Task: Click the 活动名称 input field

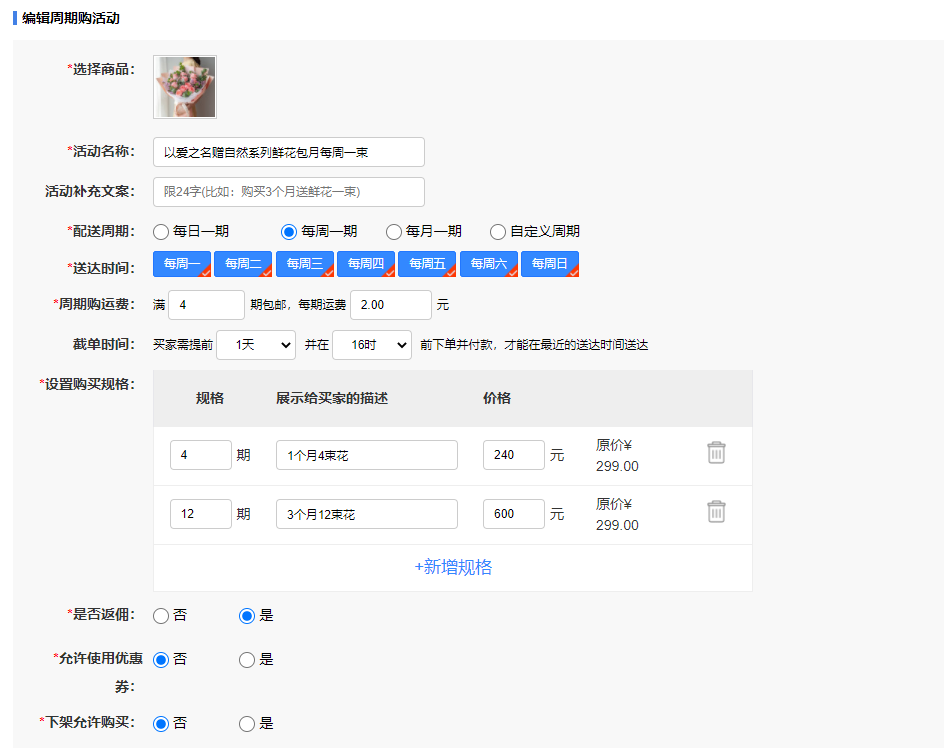Action: click(289, 152)
